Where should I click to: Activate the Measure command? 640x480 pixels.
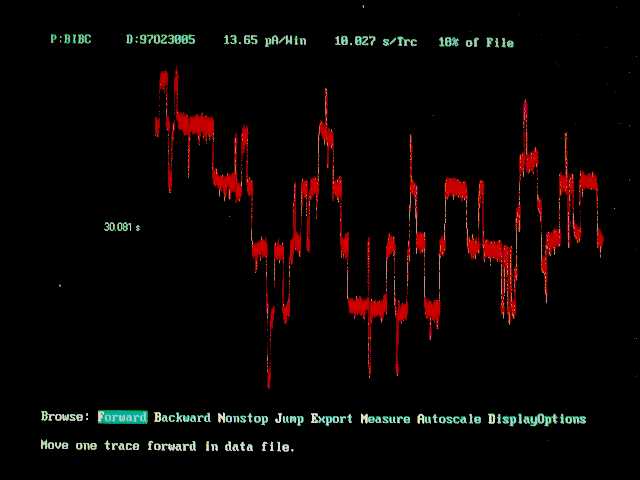385,418
